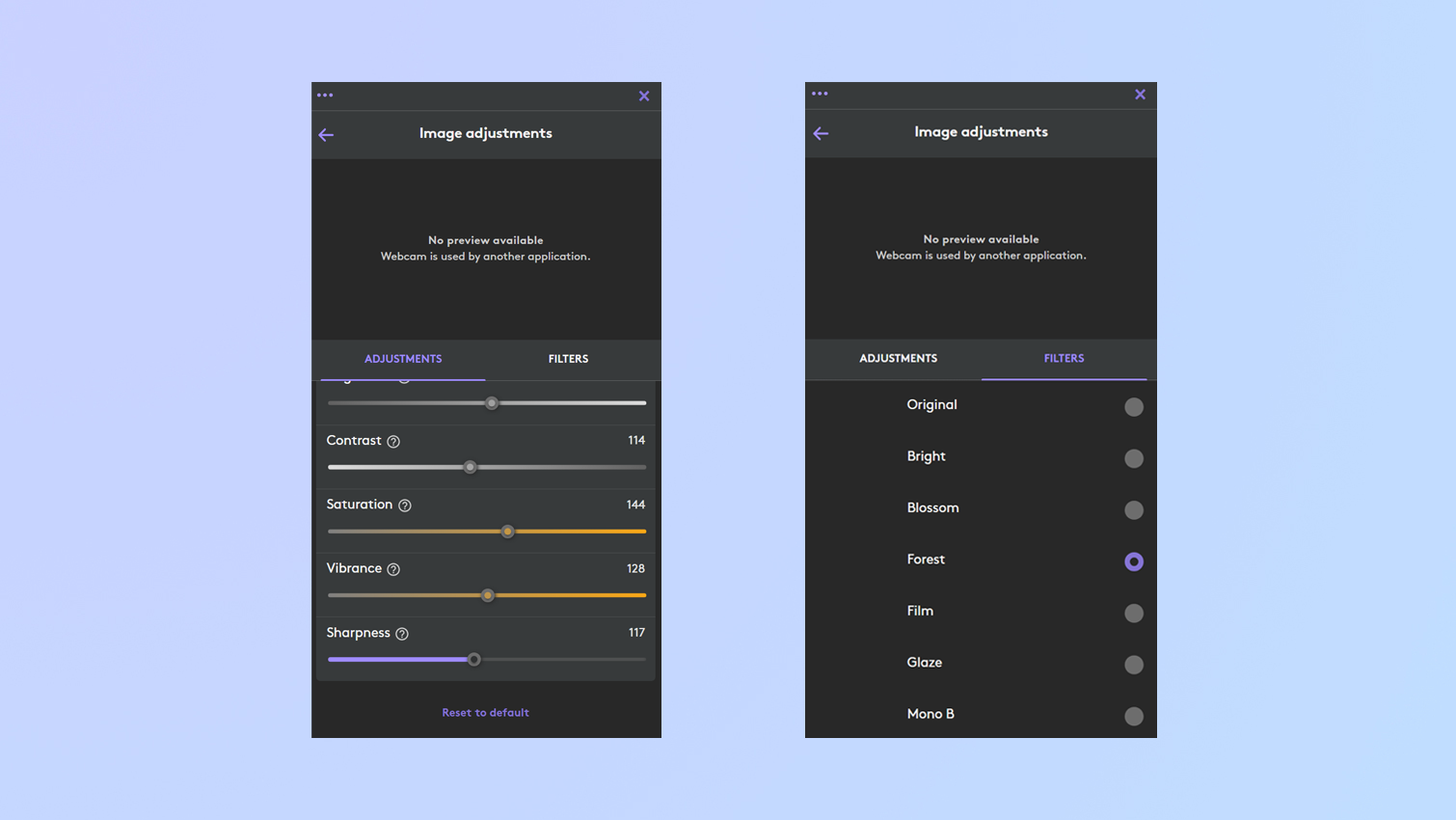Click the Sharpness value 117
Image resolution: width=1456 pixels, height=820 pixels.
(636, 633)
